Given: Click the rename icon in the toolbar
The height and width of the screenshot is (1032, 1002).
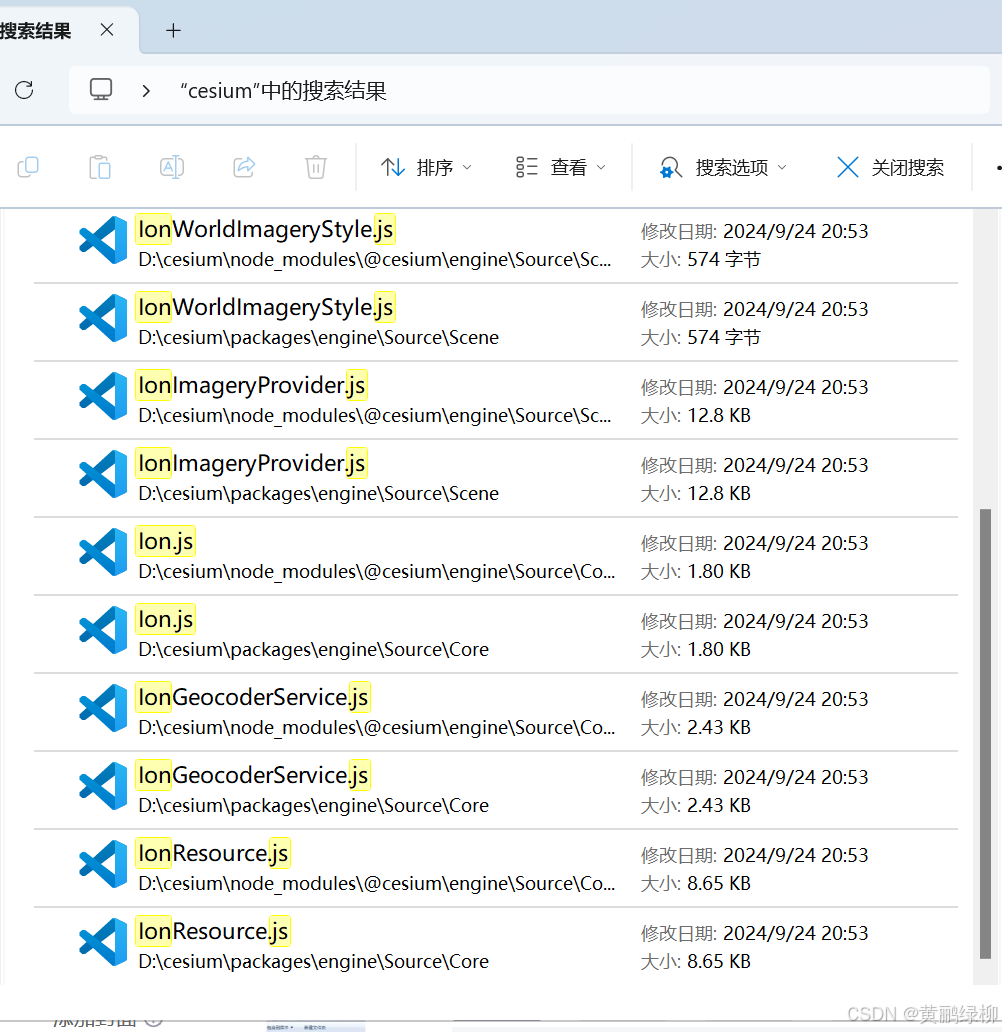Looking at the screenshot, I should [172, 167].
